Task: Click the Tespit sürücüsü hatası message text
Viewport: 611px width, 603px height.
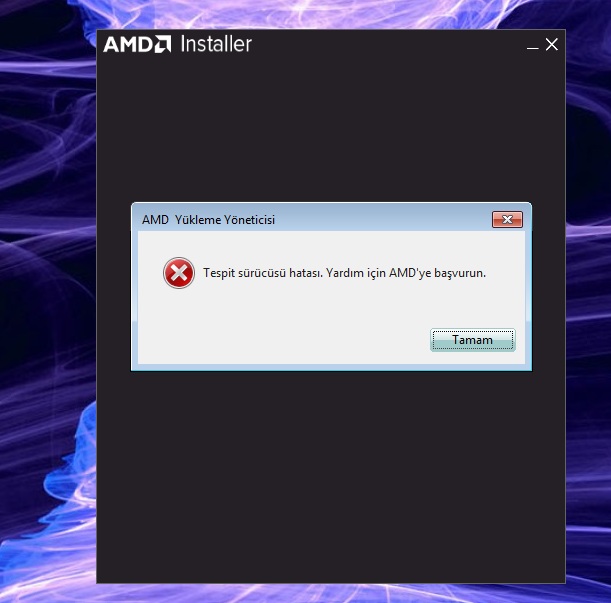Action: point(263,273)
